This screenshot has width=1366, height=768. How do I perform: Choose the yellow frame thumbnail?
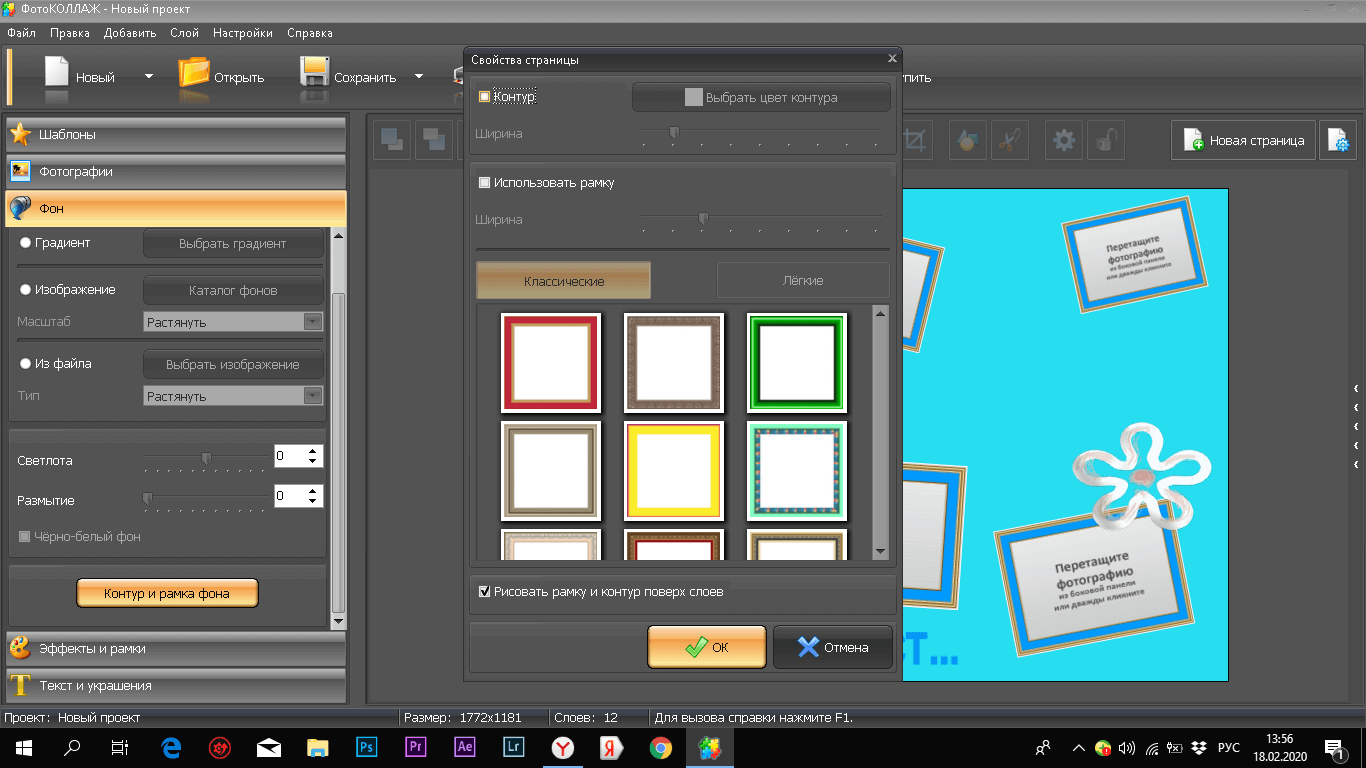pos(674,471)
